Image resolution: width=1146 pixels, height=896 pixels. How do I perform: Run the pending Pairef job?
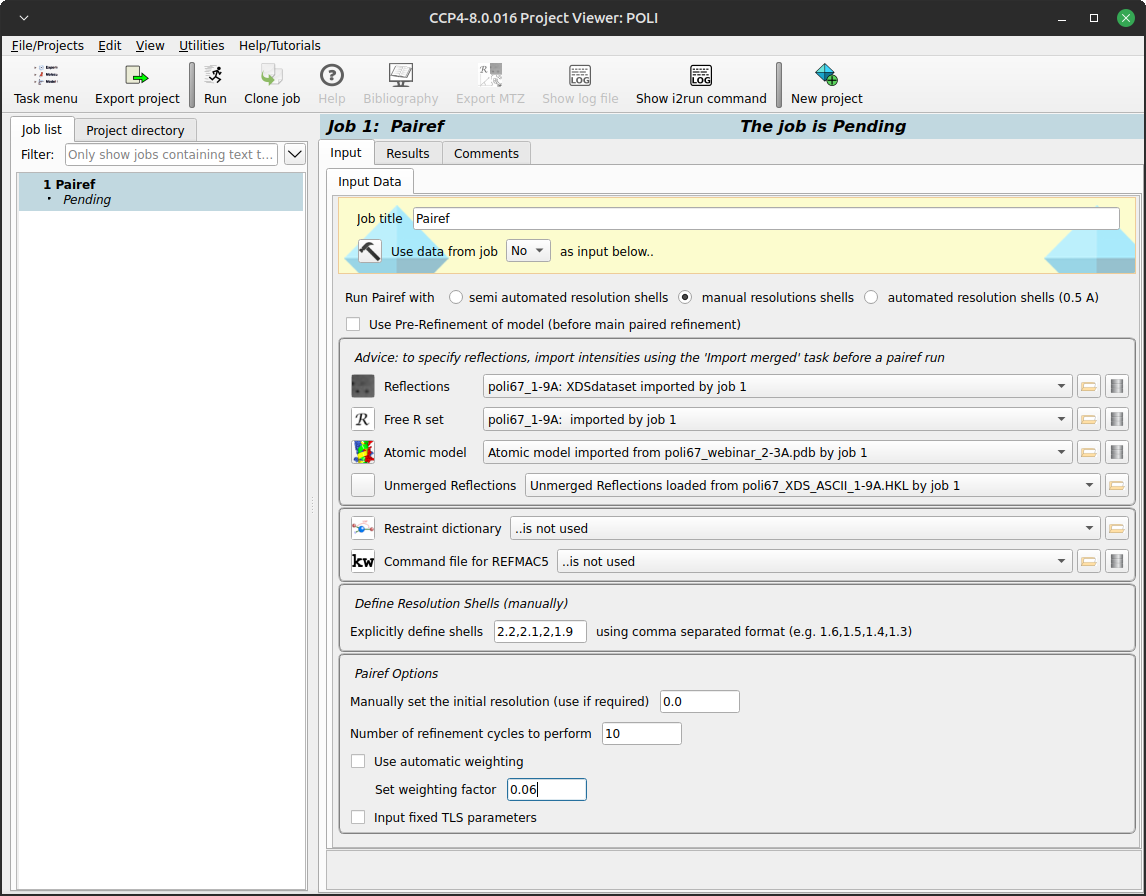click(215, 84)
